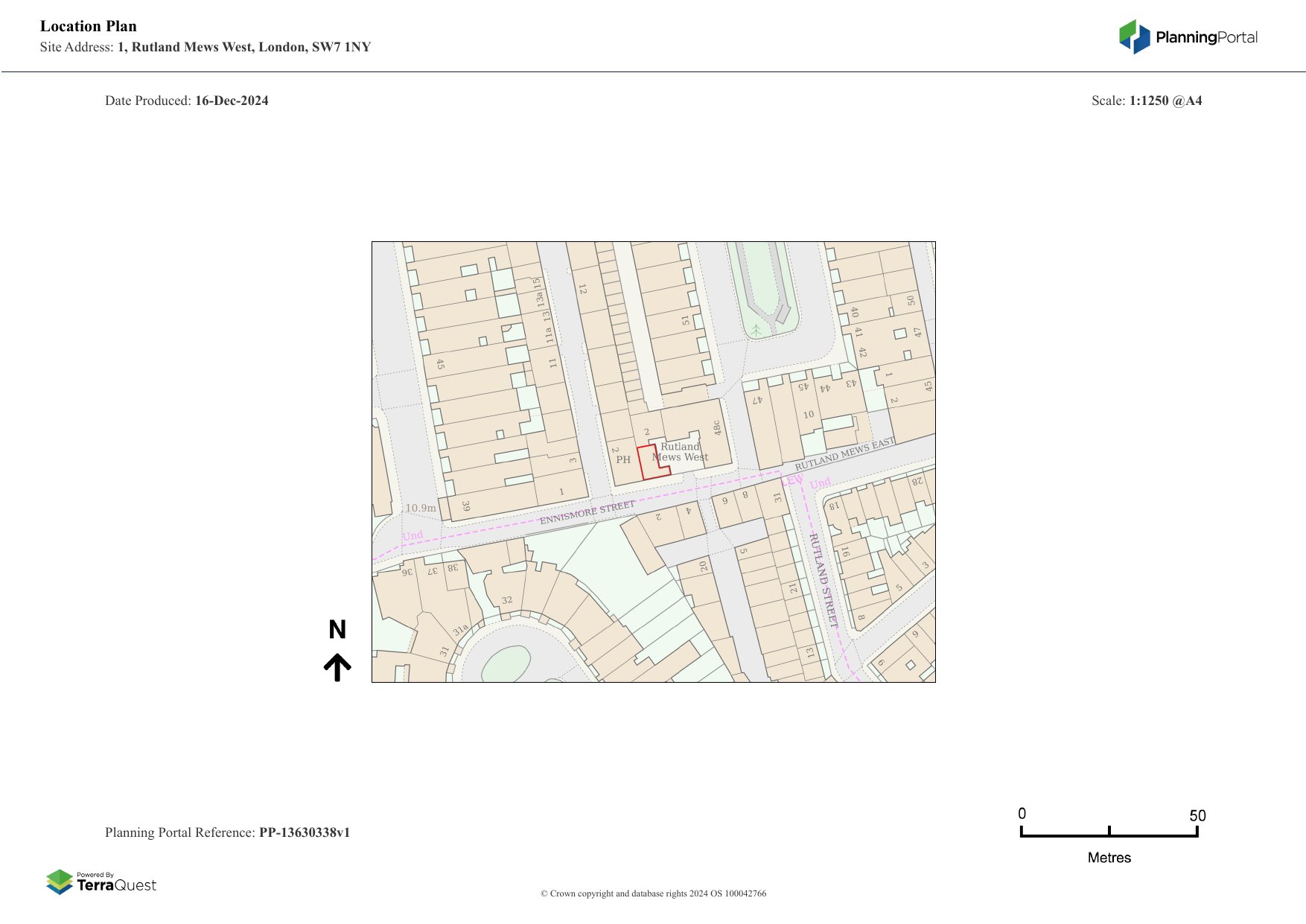Click the 50 label on scale bar
Image resolution: width=1306 pixels, height=924 pixels.
(1197, 815)
